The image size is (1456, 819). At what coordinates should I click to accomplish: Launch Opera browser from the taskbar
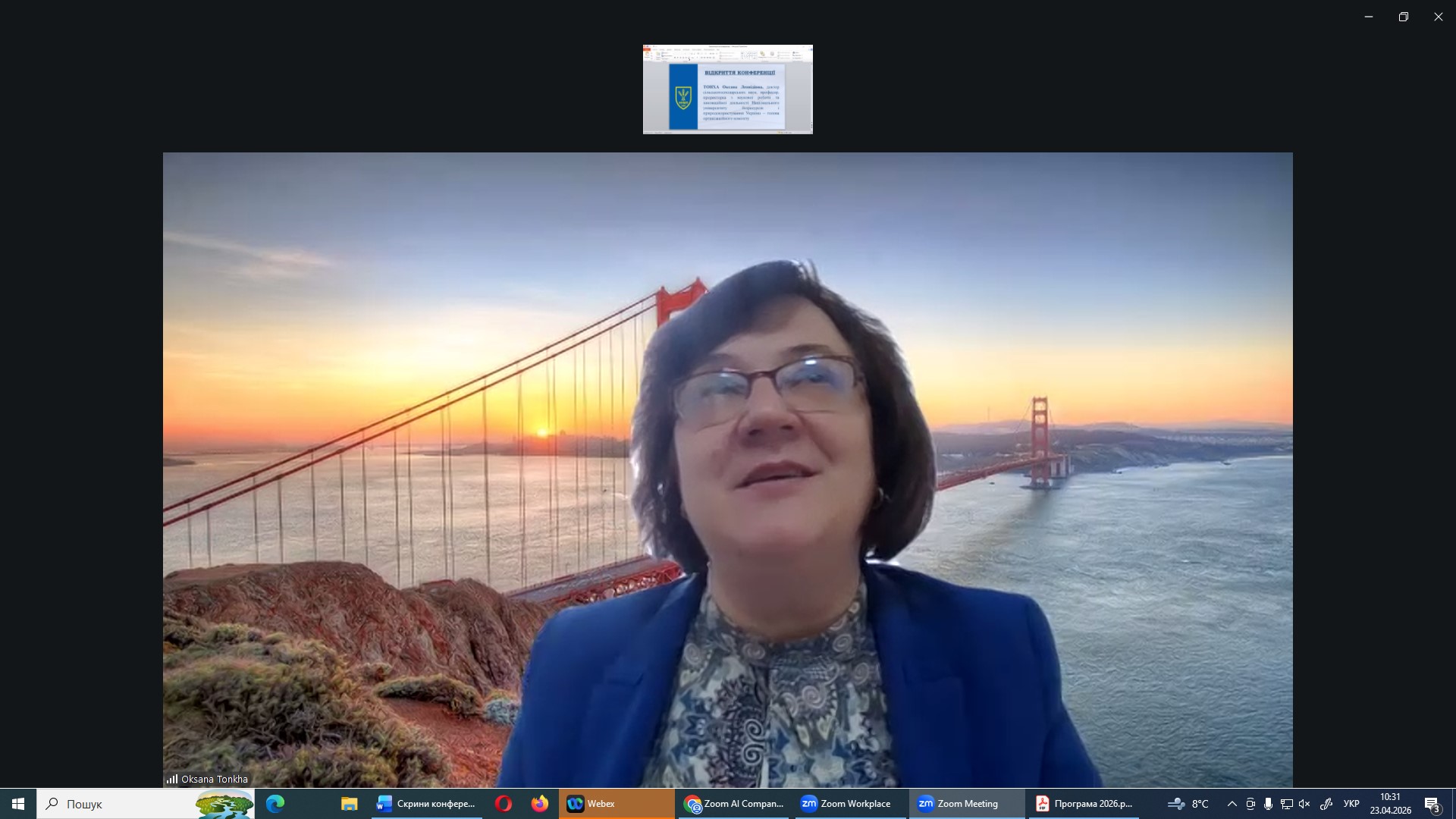pyautogui.click(x=504, y=804)
